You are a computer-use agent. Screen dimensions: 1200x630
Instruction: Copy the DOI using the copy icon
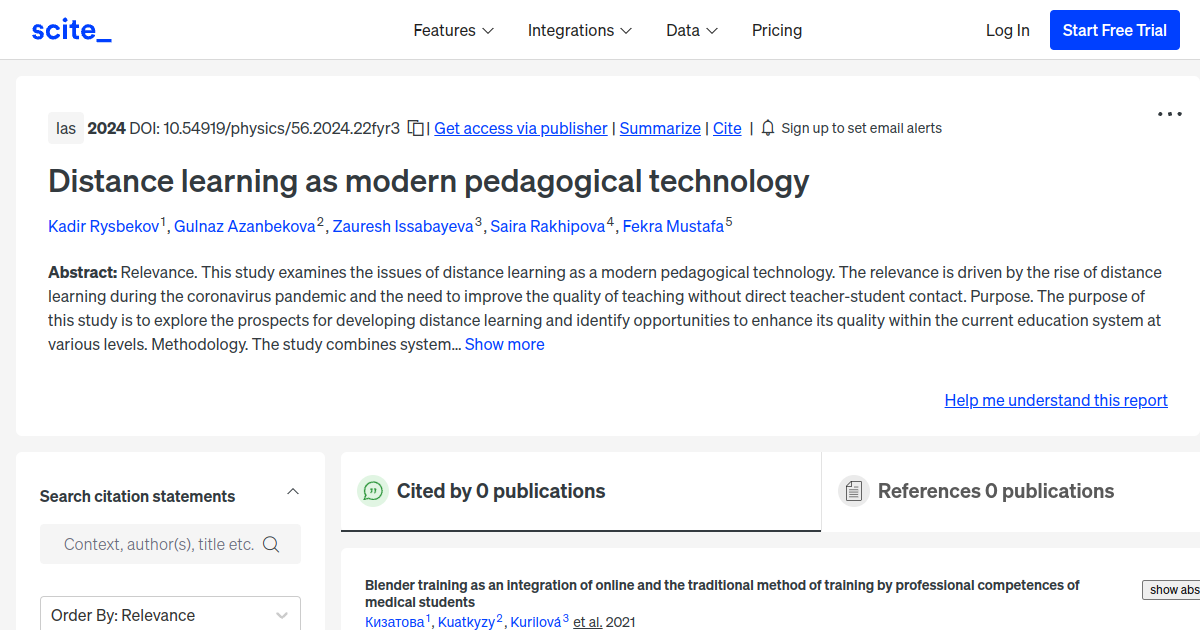(414, 128)
